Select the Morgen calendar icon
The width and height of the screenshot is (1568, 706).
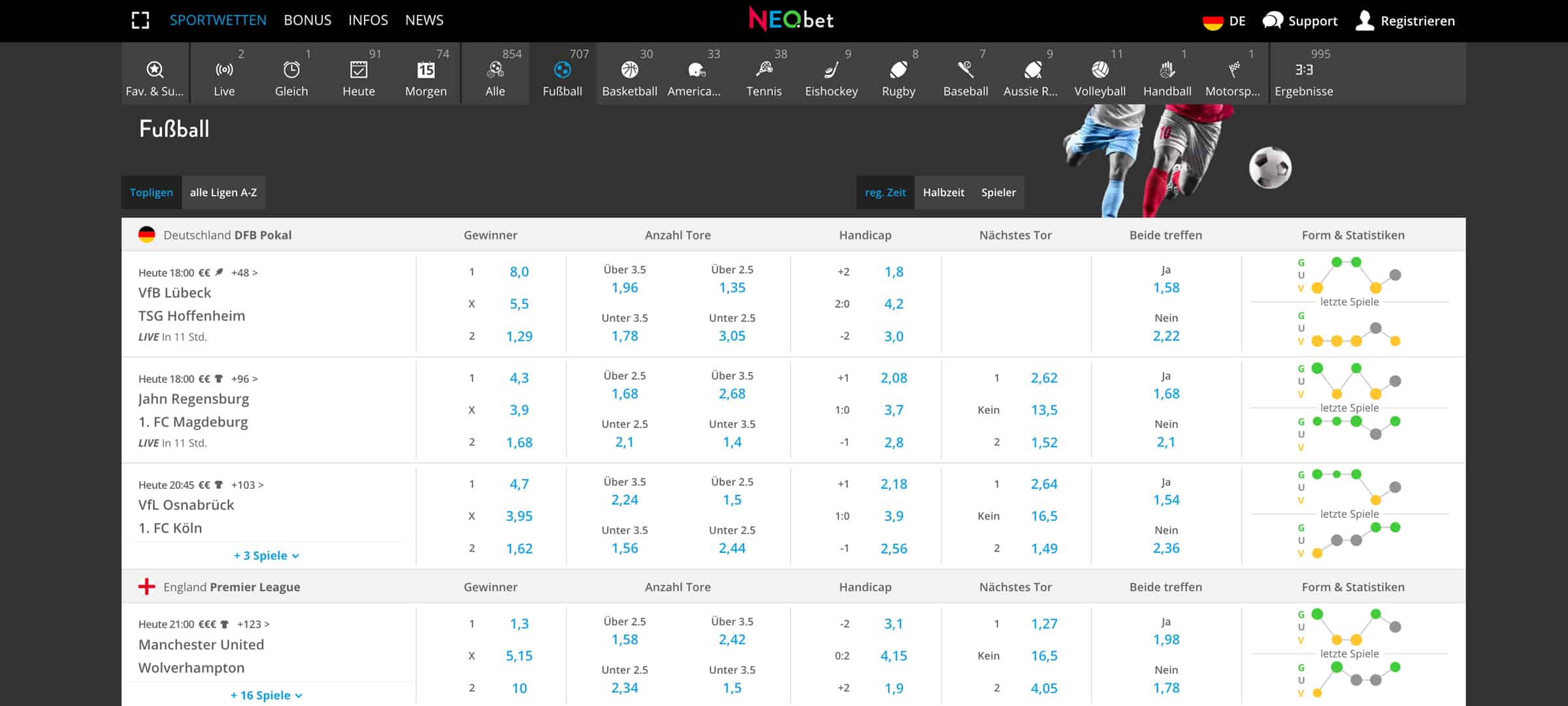coord(426,69)
